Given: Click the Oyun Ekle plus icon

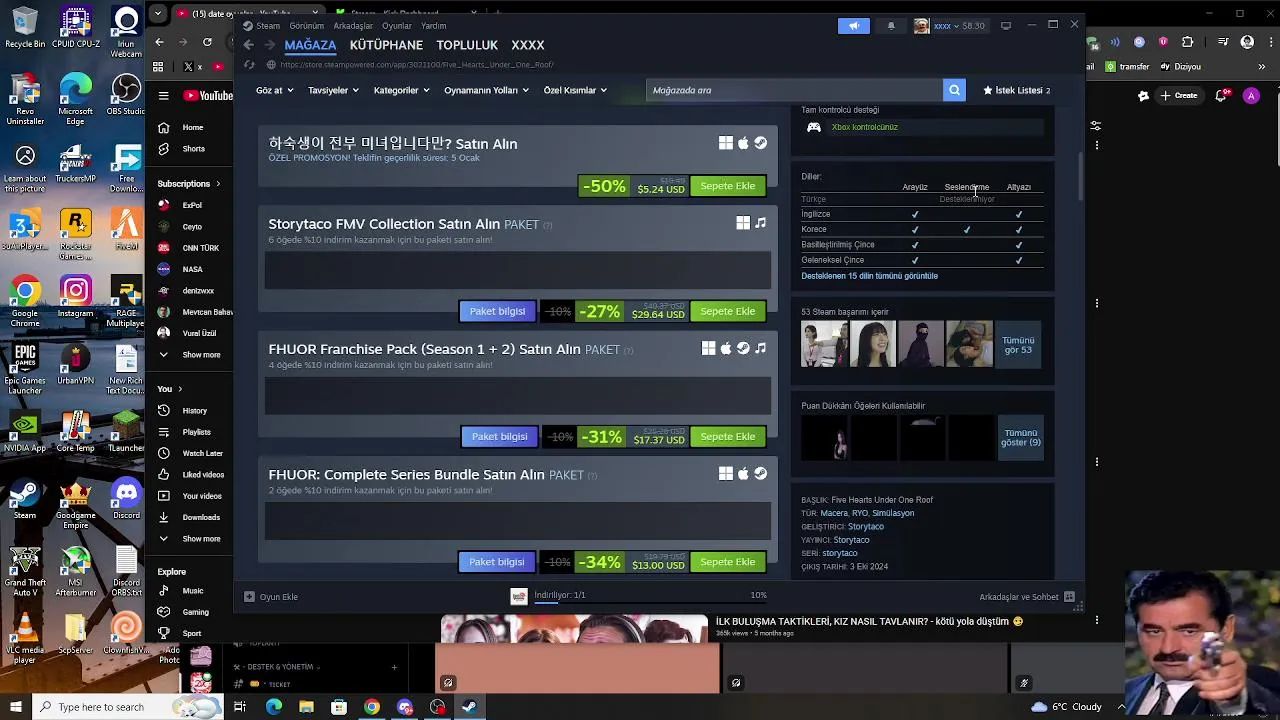Looking at the screenshot, I should [249, 597].
